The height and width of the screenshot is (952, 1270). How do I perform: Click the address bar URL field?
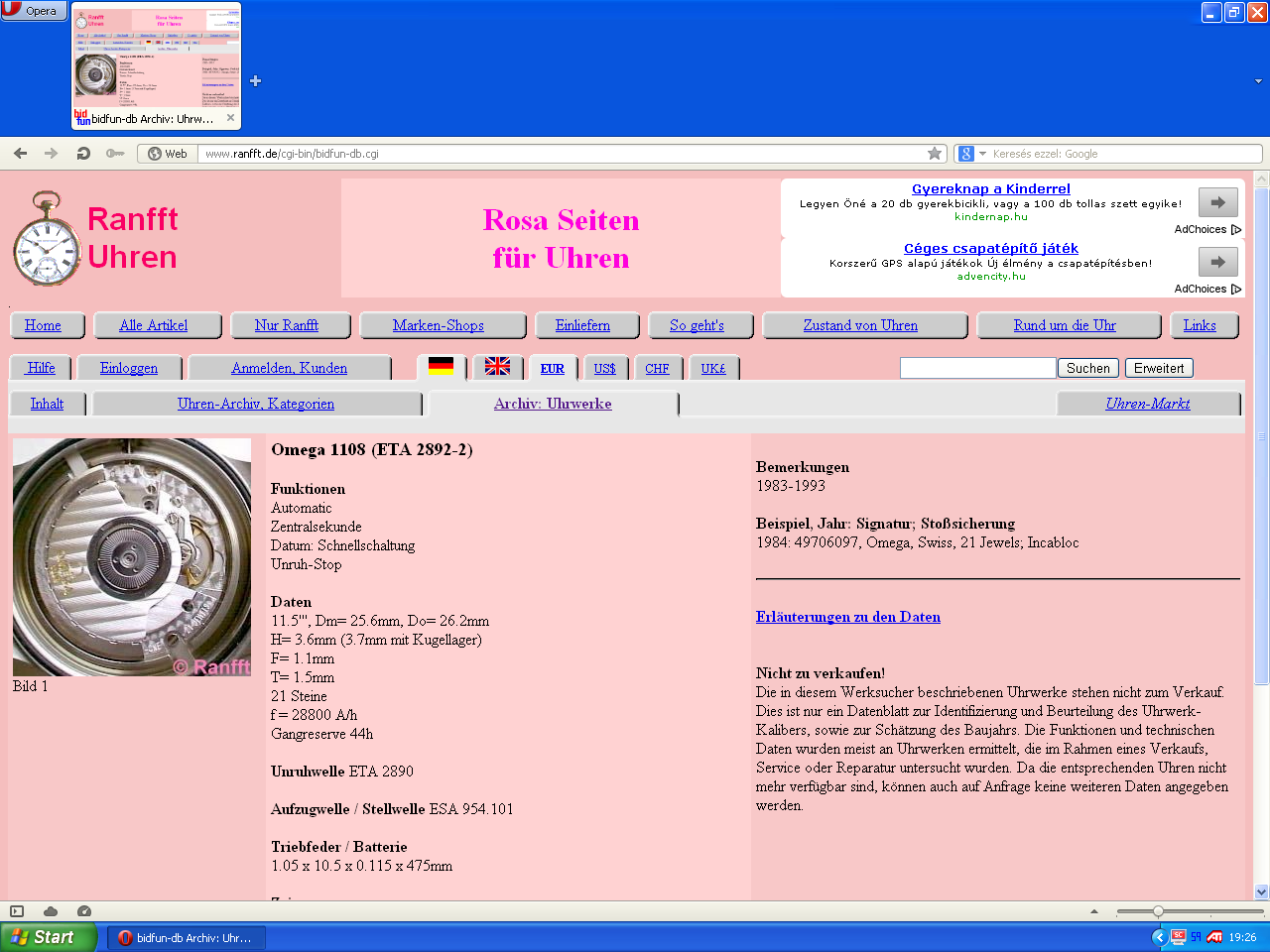(x=561, y=154)
